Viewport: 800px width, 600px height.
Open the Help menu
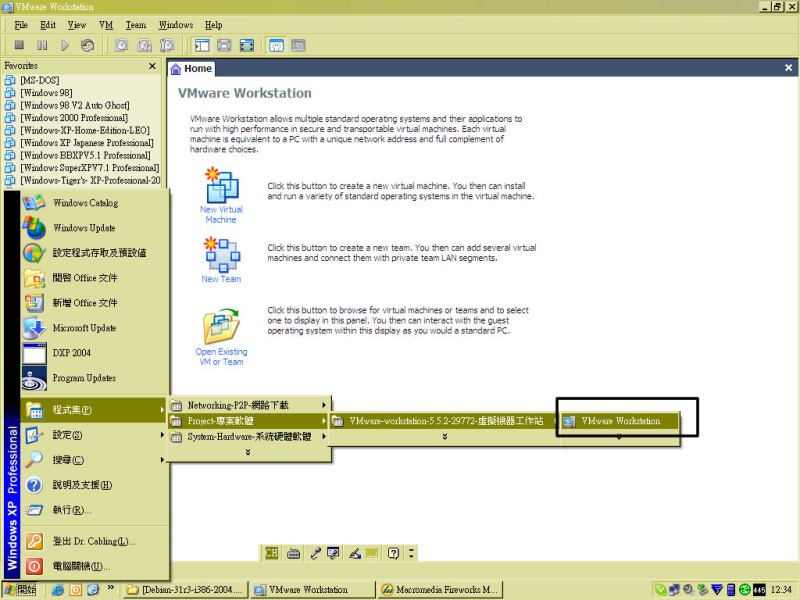click(x=213, y=25)
